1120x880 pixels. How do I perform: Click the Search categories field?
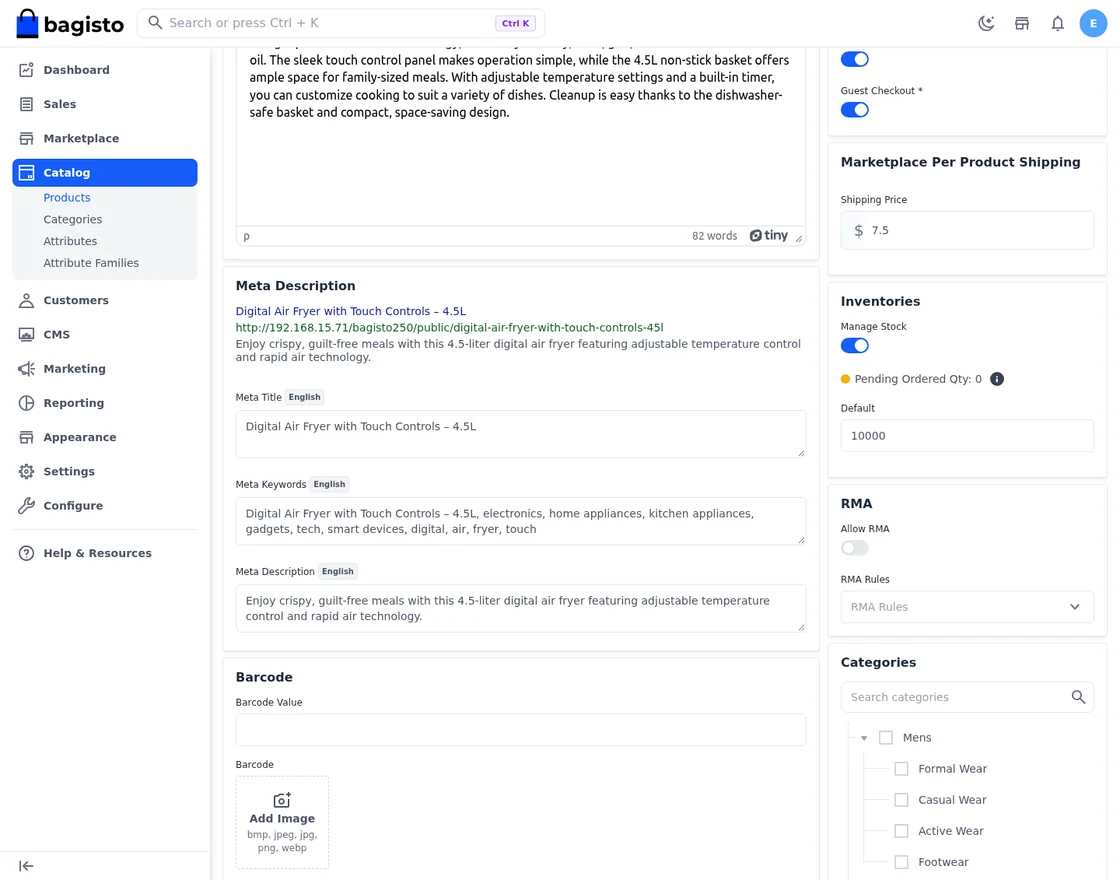click(x=966, y=697)
